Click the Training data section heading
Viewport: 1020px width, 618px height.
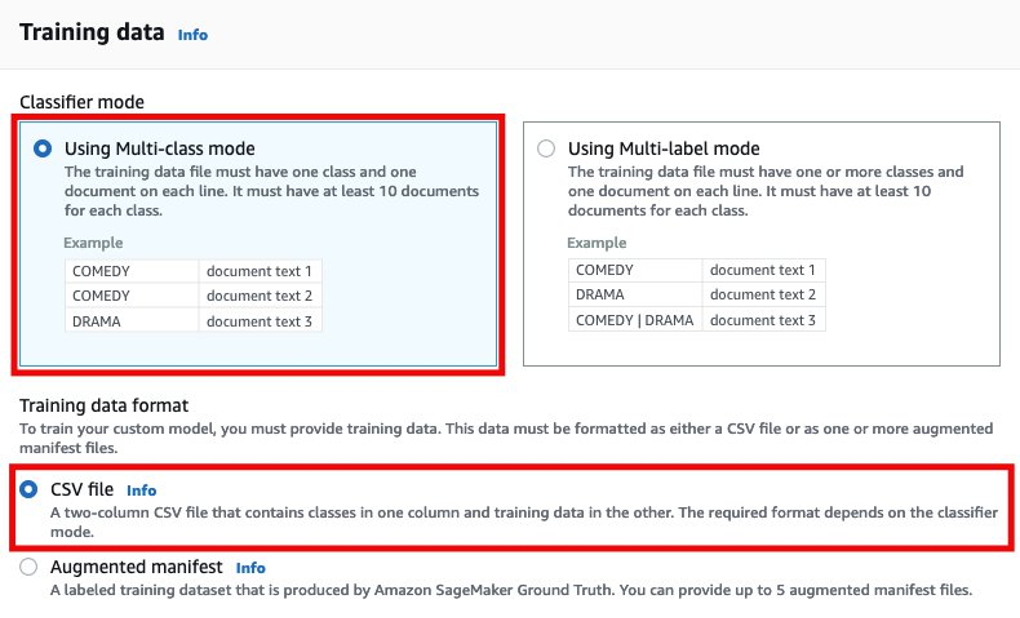tap(92, 32)
